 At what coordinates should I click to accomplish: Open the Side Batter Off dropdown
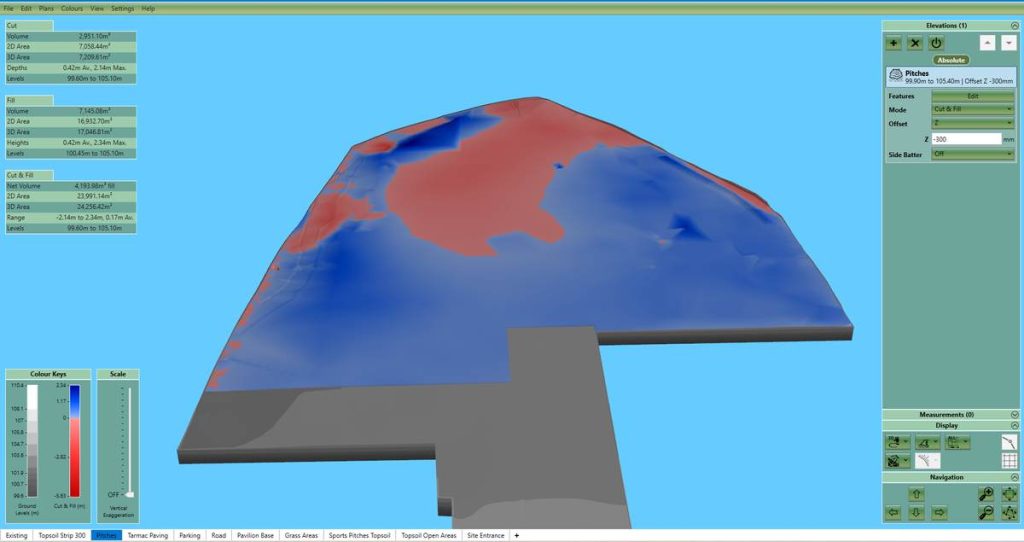(x=972, y=154)
